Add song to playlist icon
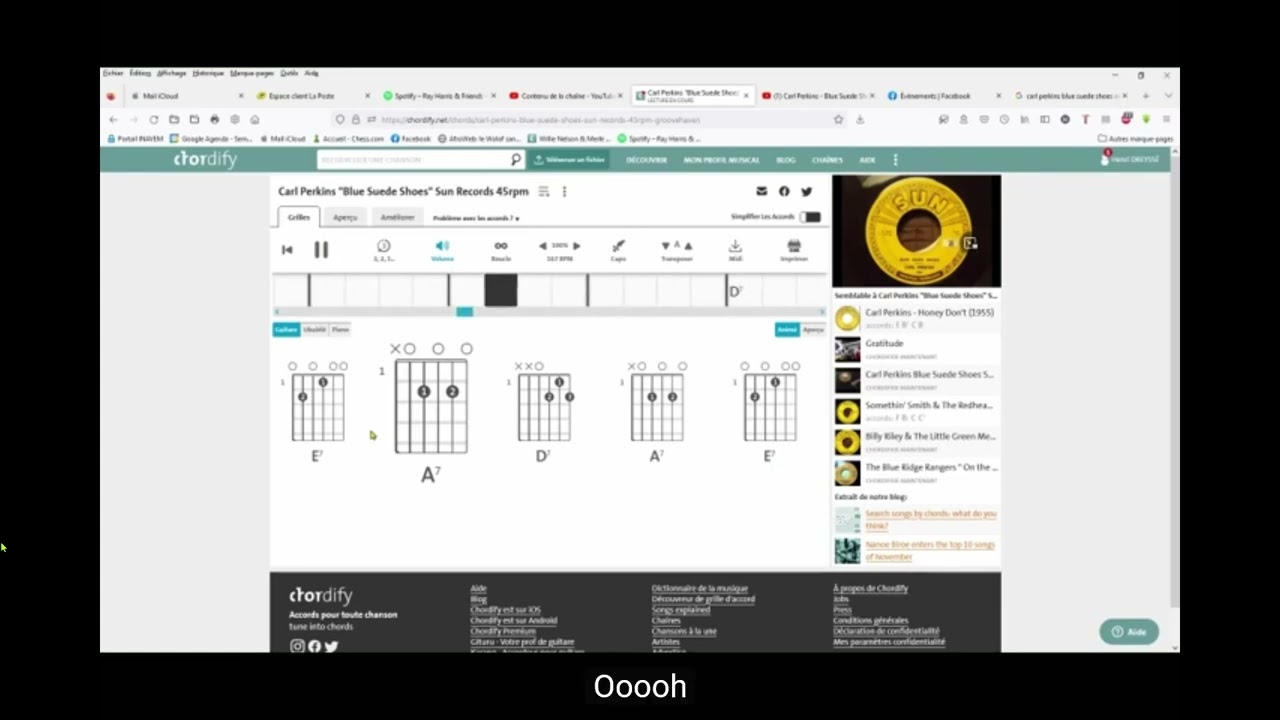Screen dimensions: 1280x720 544,191
